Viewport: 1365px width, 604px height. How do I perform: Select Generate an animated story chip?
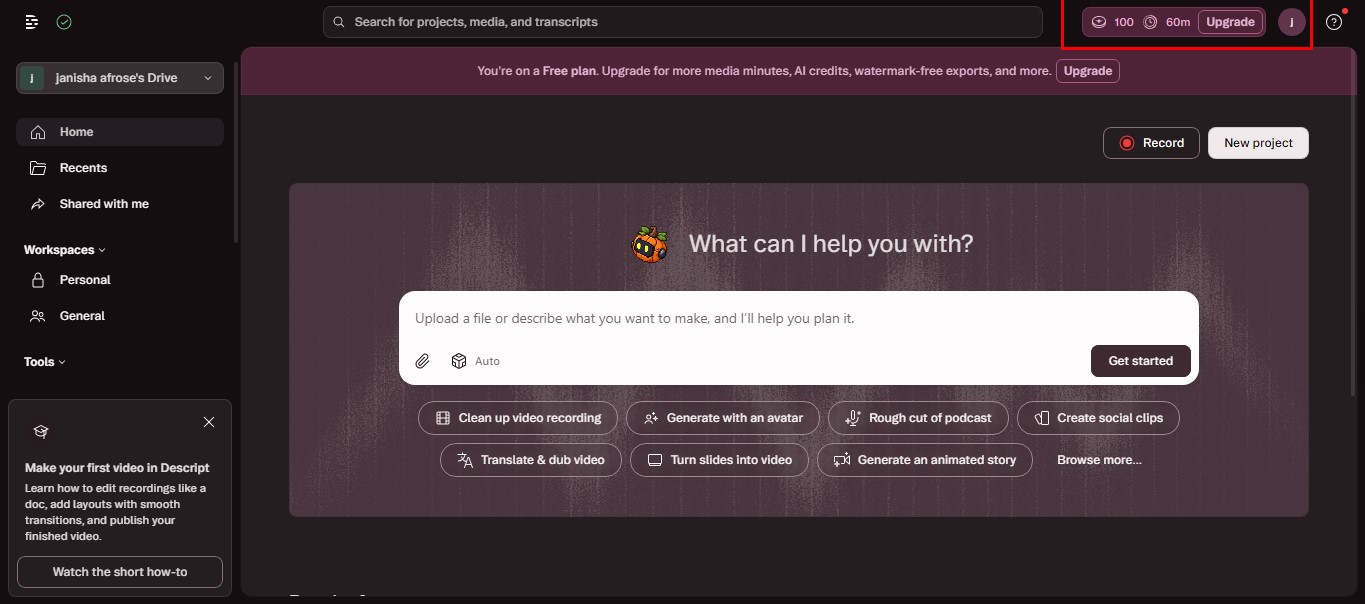point(925,460)
